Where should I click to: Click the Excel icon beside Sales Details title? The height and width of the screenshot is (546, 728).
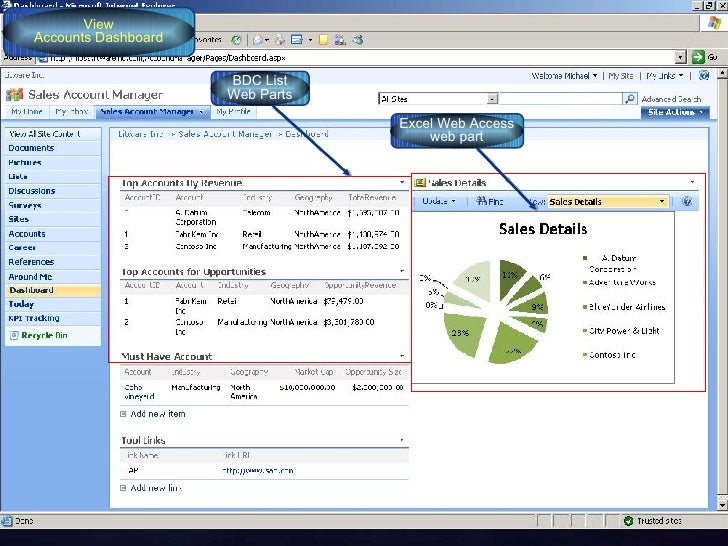click(x=420, y=182)
